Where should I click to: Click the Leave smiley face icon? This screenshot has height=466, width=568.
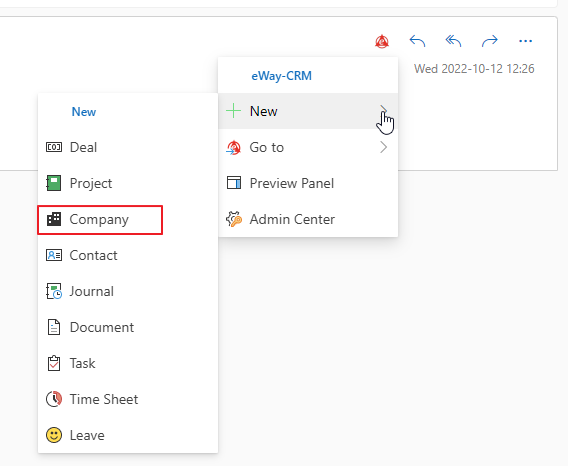pyautogui.click(x=54, y=435)
